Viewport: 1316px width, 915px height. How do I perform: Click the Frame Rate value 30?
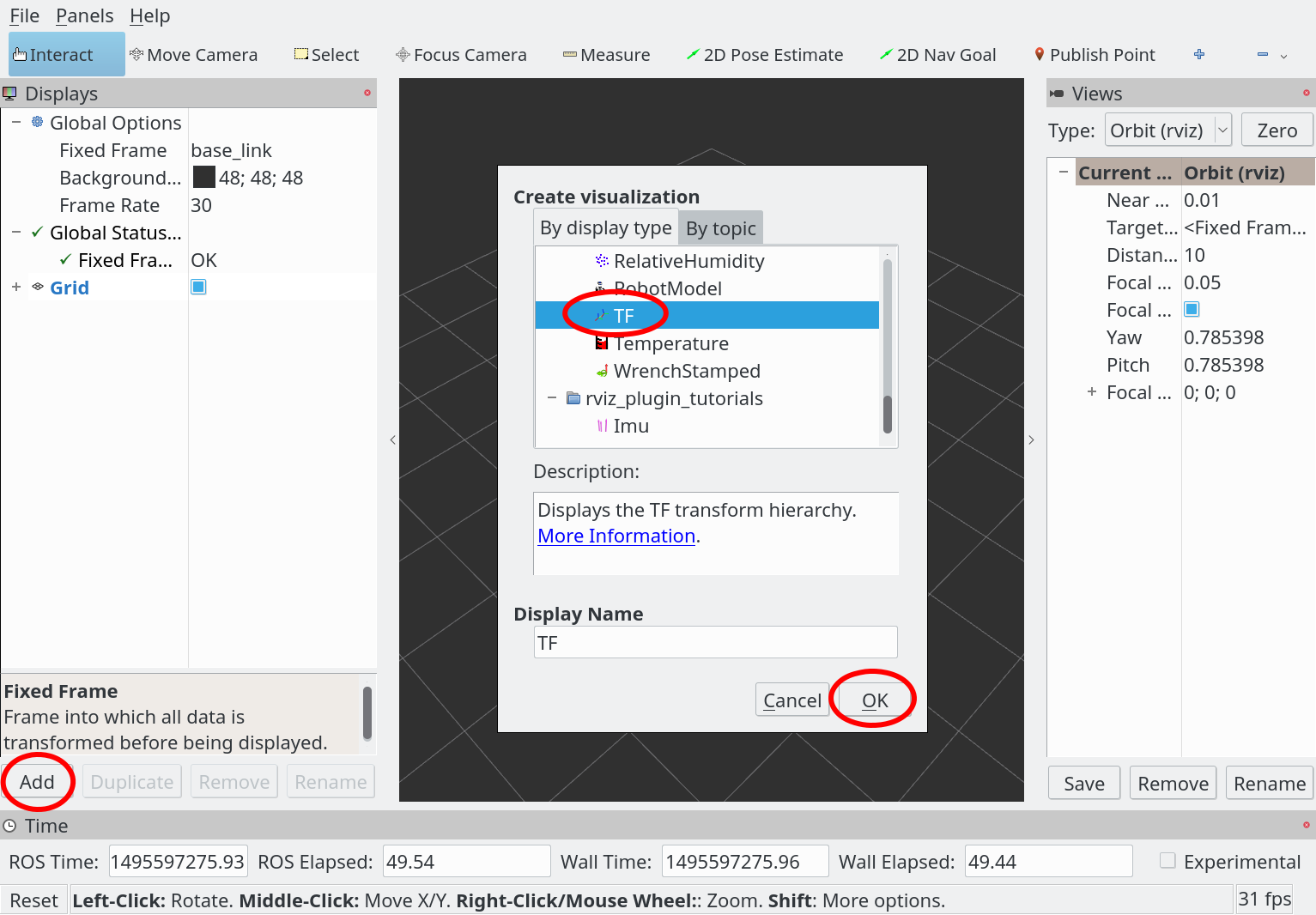coord(201,205)
